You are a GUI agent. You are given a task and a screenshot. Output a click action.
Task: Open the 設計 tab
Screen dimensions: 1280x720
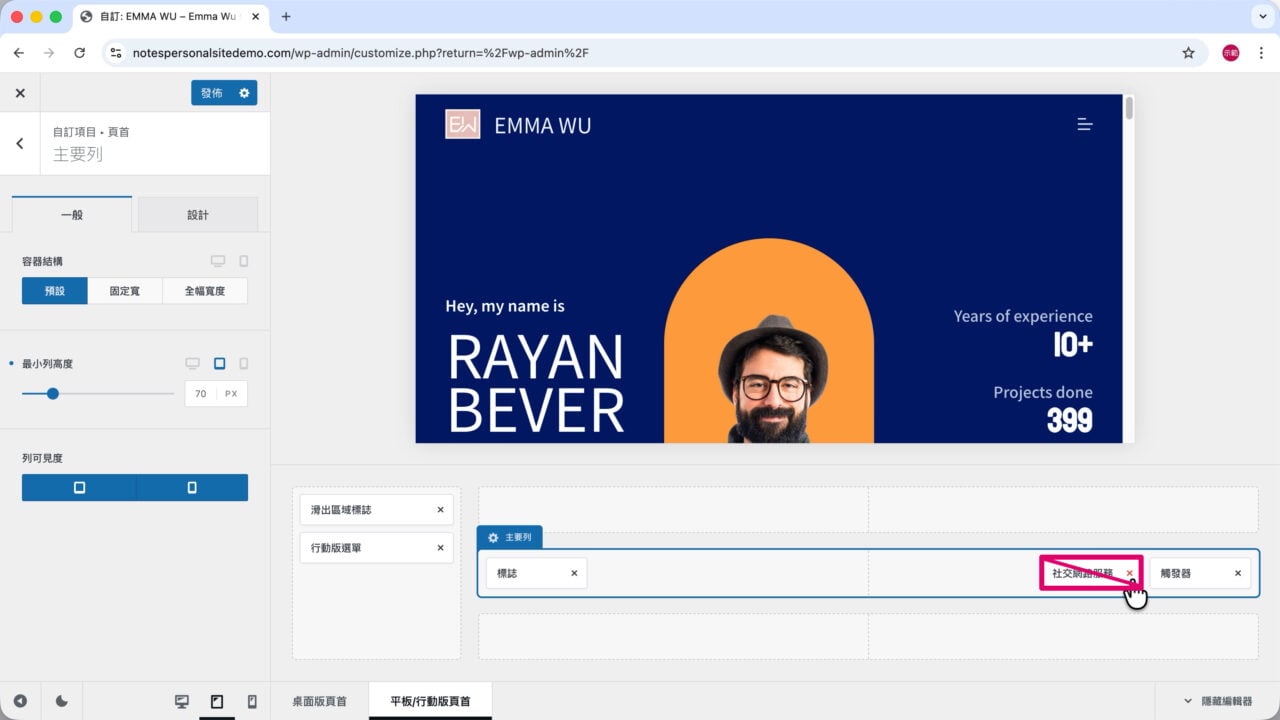coord(198,215)
